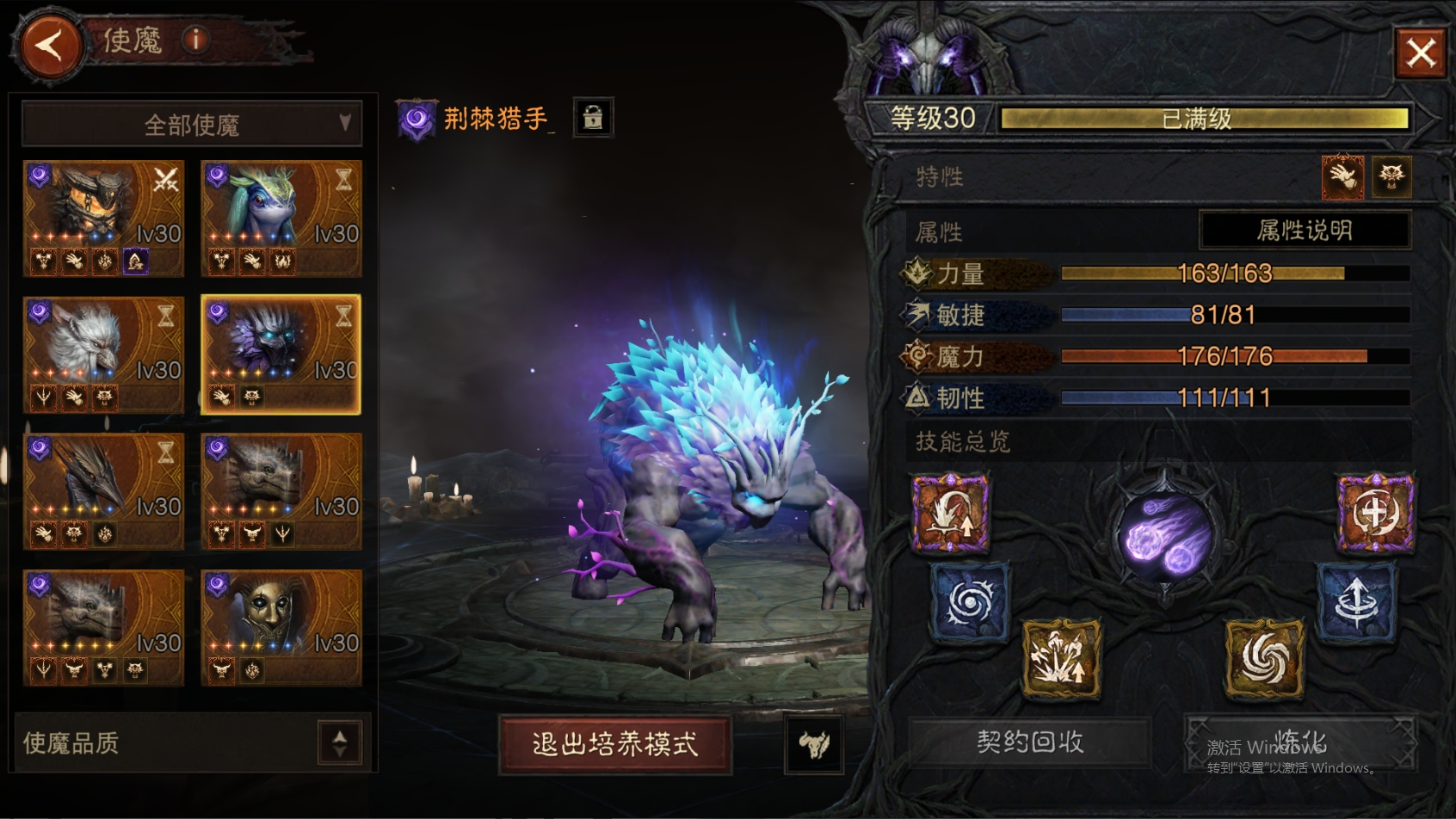Click the claw trait icon in 特性 row
Screen dimensions: 1456x819
coord(1342,177)
